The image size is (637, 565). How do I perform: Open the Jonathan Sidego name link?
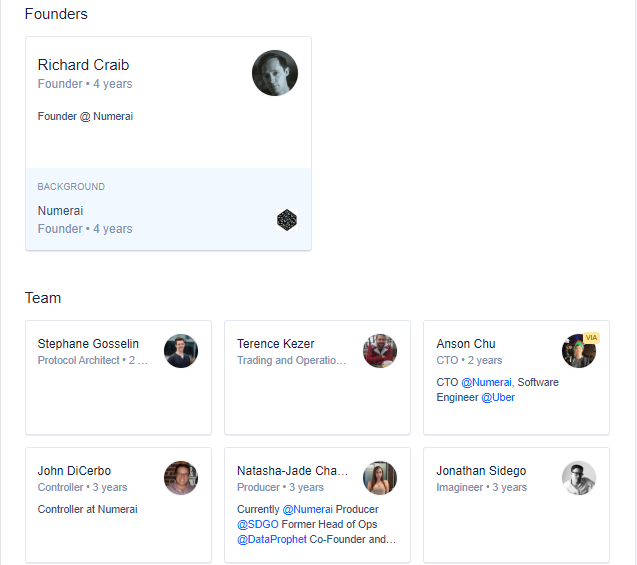(x=481, y=471)
